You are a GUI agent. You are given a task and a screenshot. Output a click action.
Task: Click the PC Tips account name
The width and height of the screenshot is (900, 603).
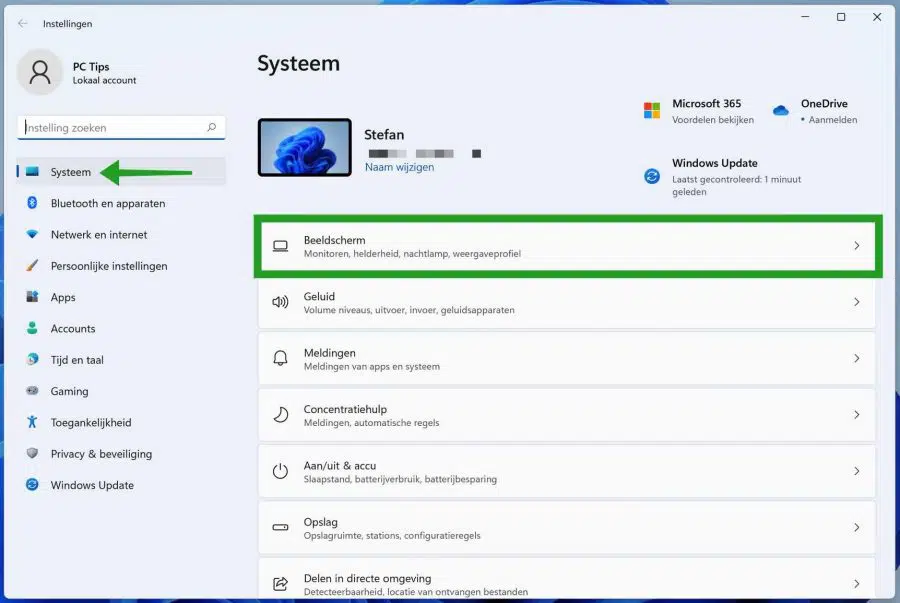(91, 67)
